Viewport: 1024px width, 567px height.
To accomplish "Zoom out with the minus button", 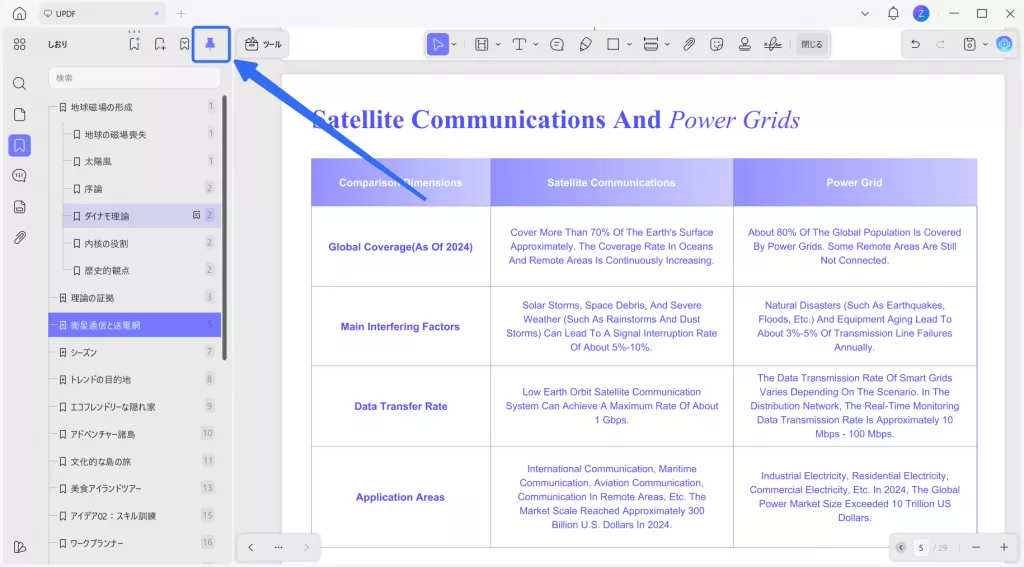I will (976, 547).
